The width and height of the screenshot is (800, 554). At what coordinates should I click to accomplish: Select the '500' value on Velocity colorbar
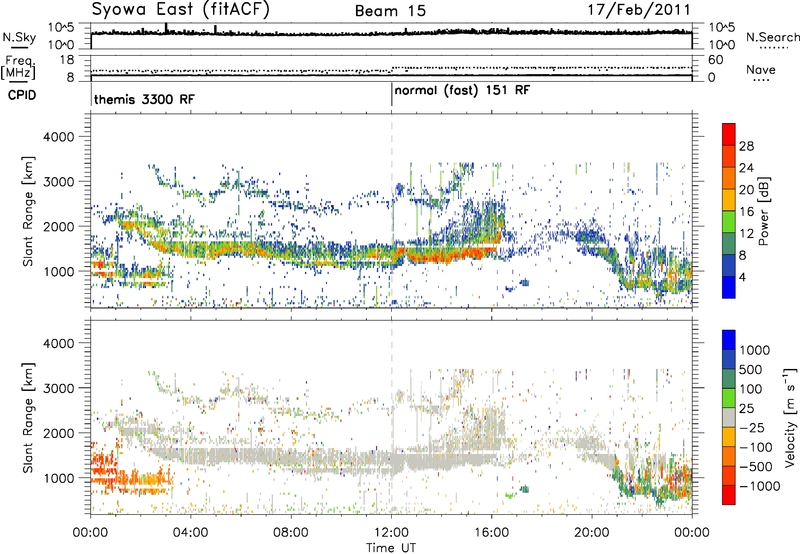(751, 370)
